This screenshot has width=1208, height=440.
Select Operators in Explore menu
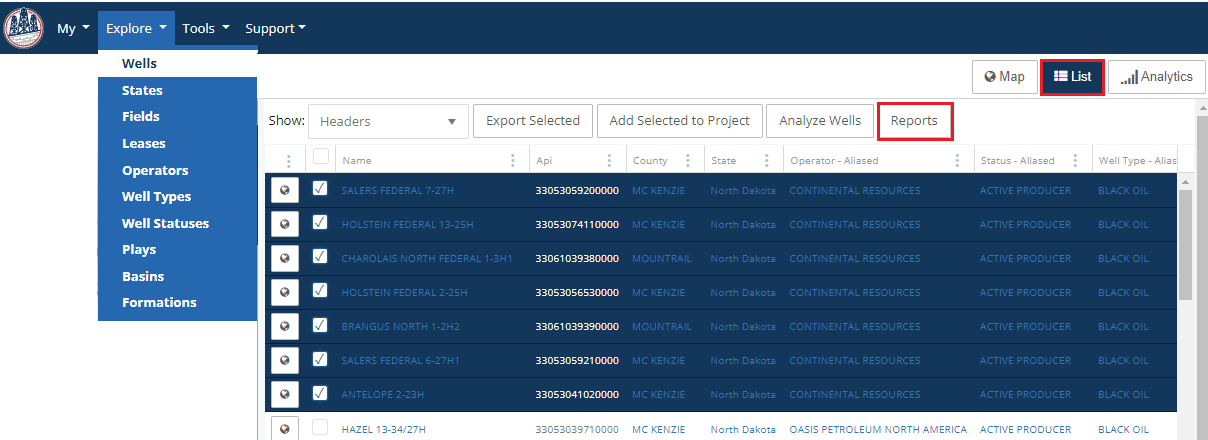pyautogui.click(x=177, y=170)
